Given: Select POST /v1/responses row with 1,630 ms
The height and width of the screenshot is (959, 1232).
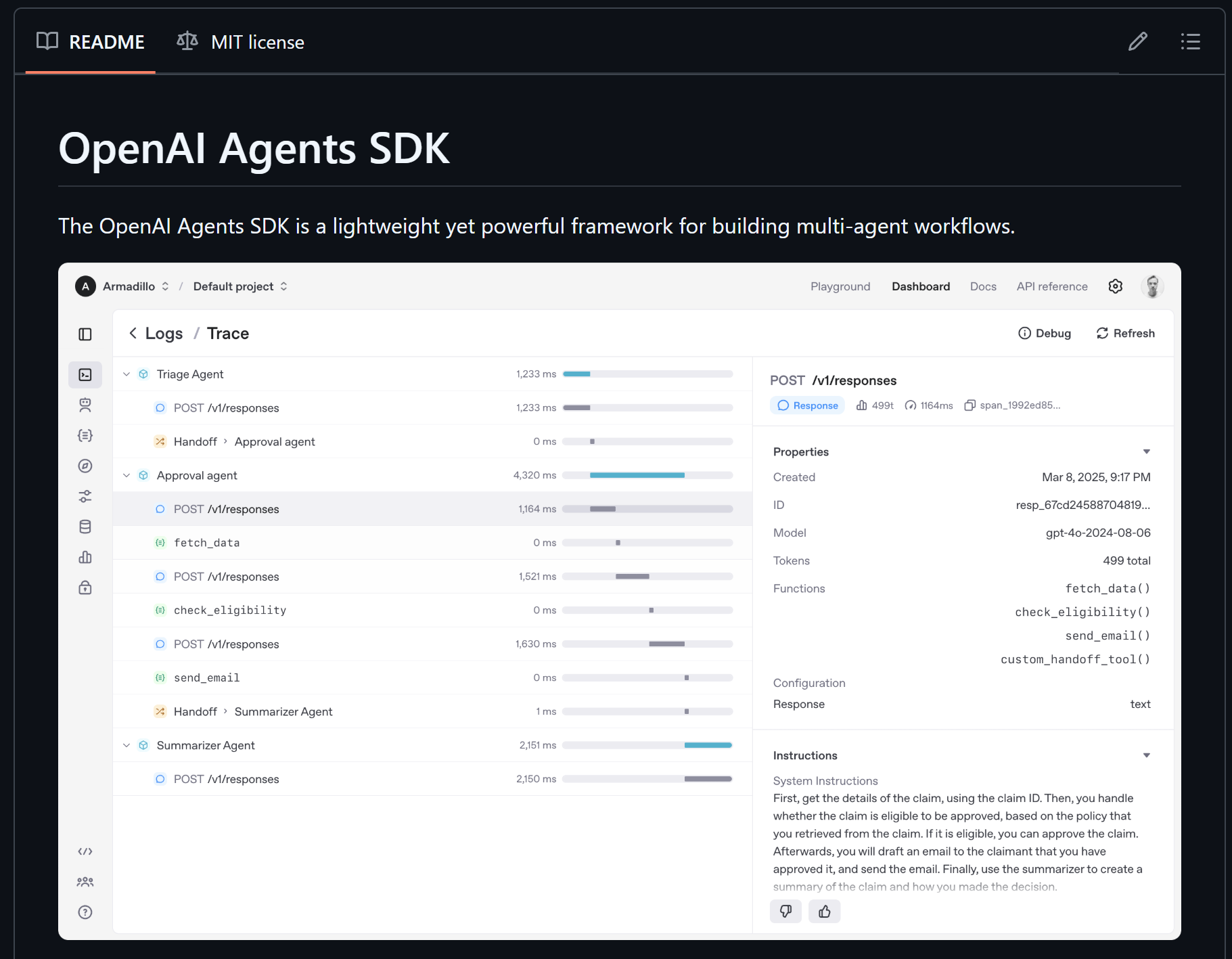Looking at the screenshot, I should click(432, 644).
